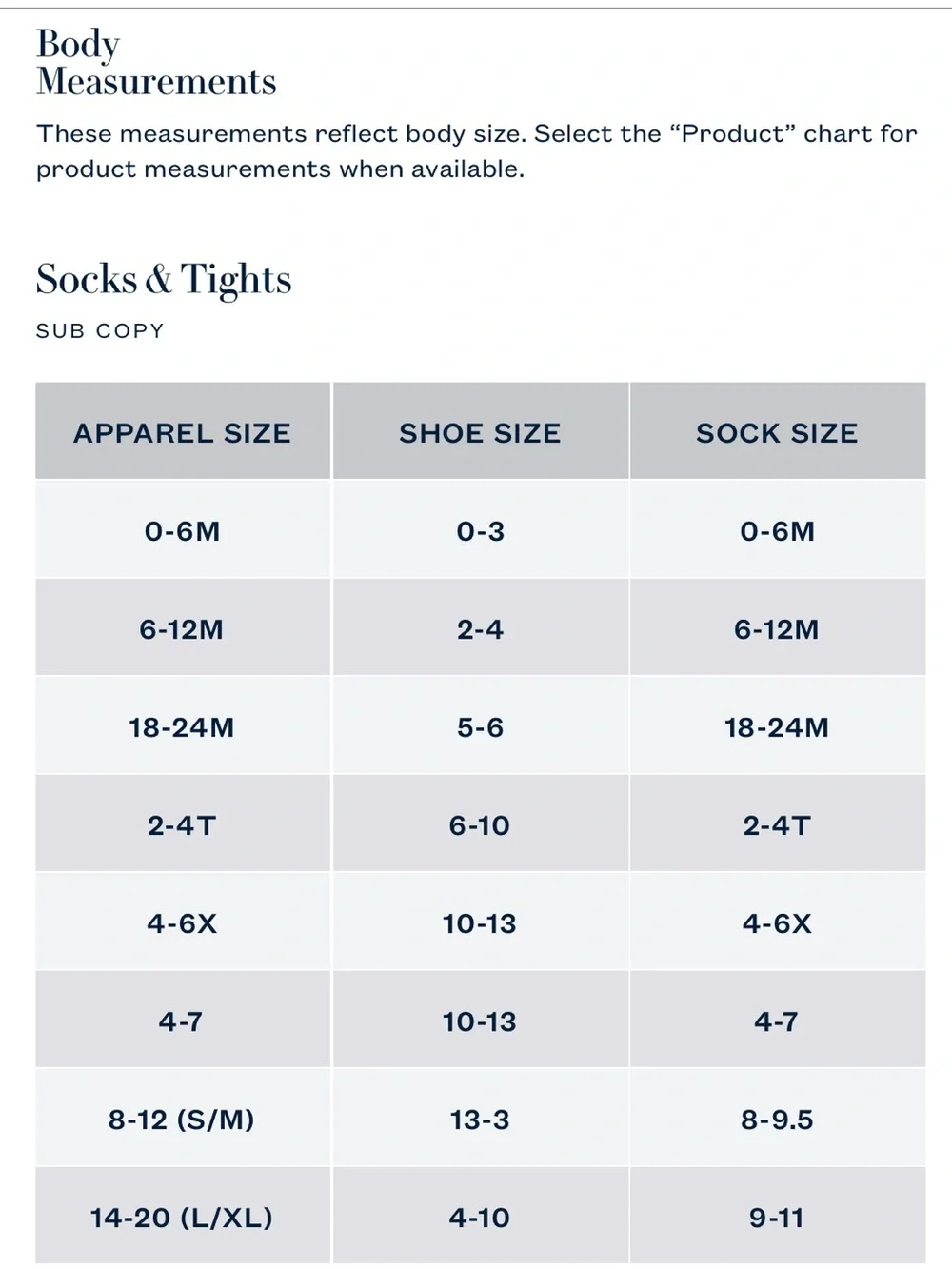
Task: Click the Socks & Tights heading
Action: tap(164, 280)
